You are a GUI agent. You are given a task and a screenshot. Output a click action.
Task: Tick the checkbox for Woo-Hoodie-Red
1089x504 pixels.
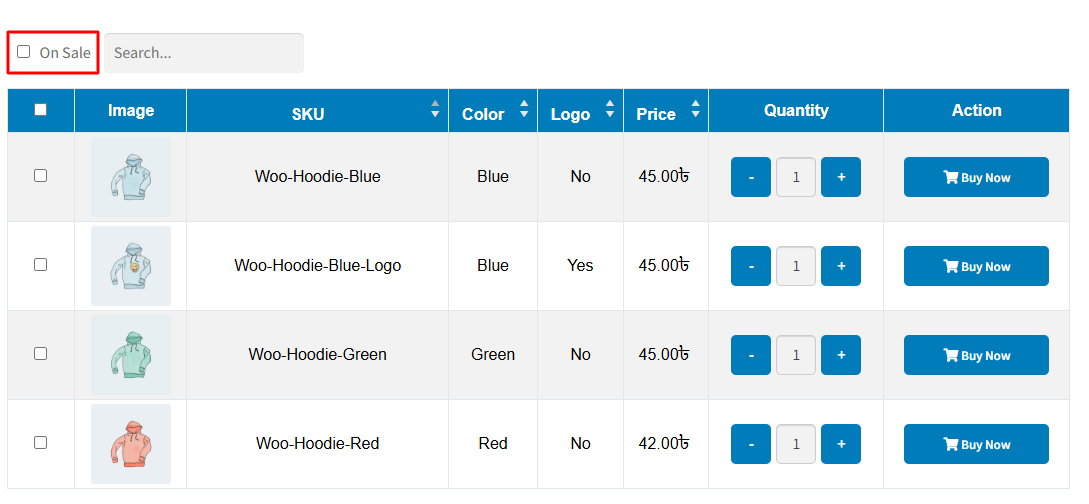point(41,442)
